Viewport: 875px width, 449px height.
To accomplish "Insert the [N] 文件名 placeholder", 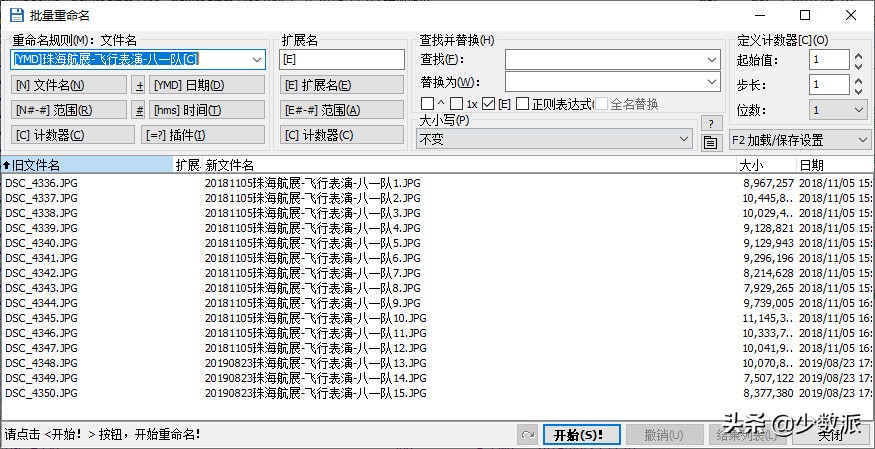I will tap(69, 85).
